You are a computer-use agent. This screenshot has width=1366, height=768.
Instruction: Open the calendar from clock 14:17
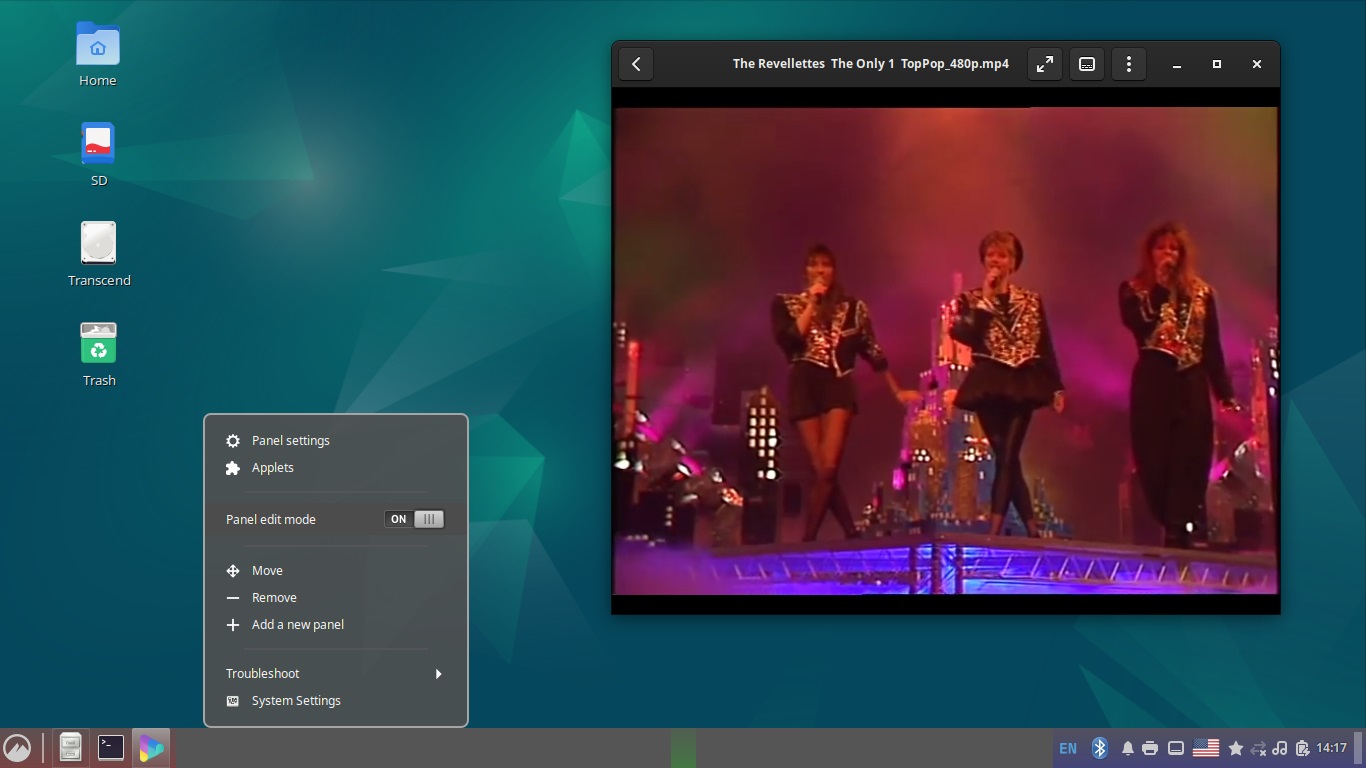point(1331,748)
